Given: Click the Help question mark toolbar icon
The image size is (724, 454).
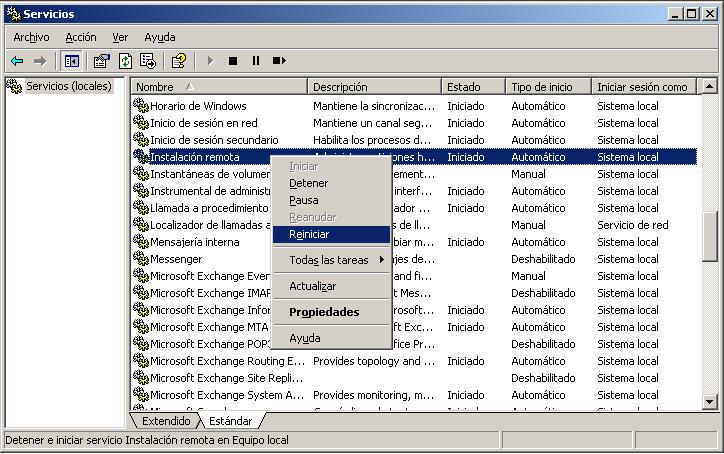Looking at the screenshot, I should 179,61.
